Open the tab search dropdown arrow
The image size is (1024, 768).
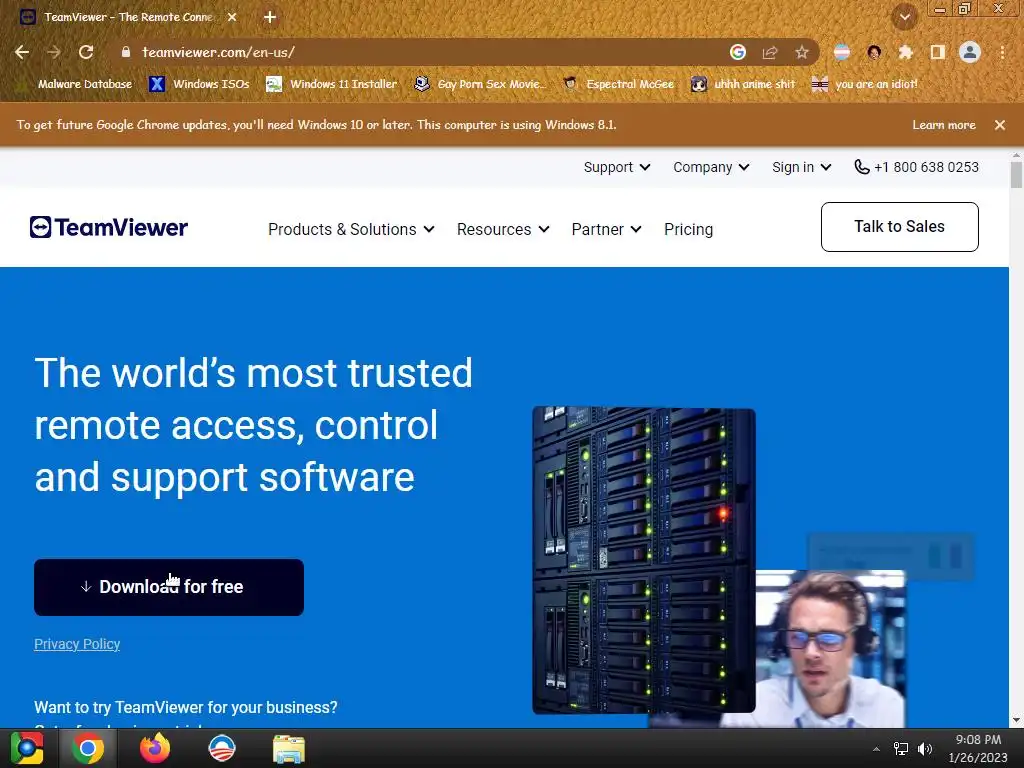(x=905, y=17)
